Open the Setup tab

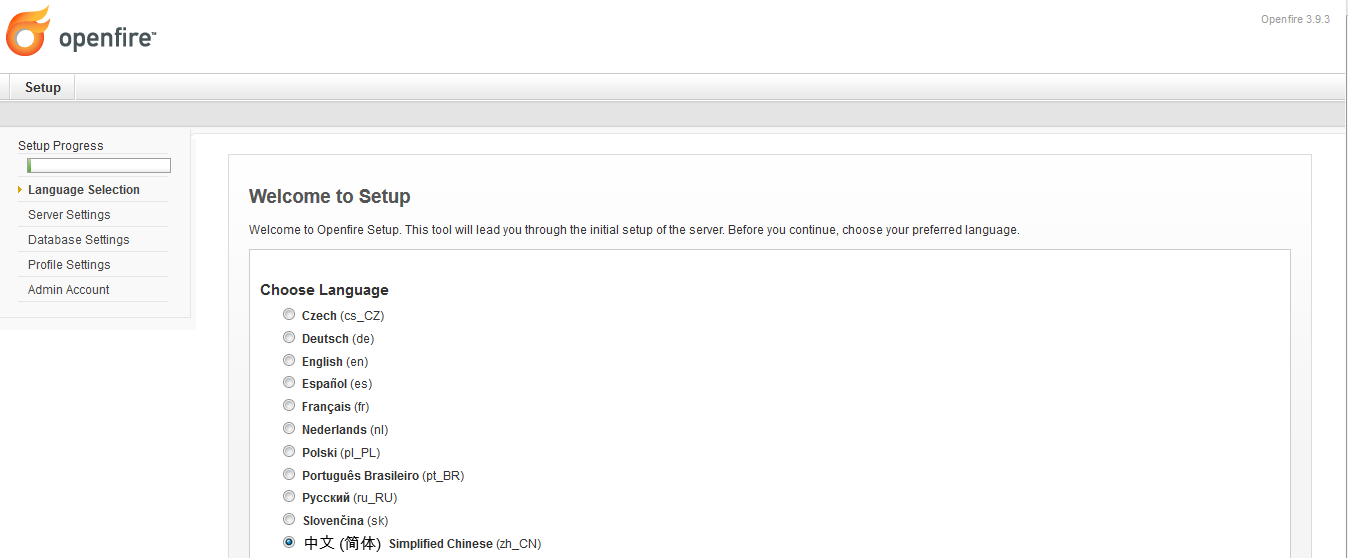click(x=42, y=88)
